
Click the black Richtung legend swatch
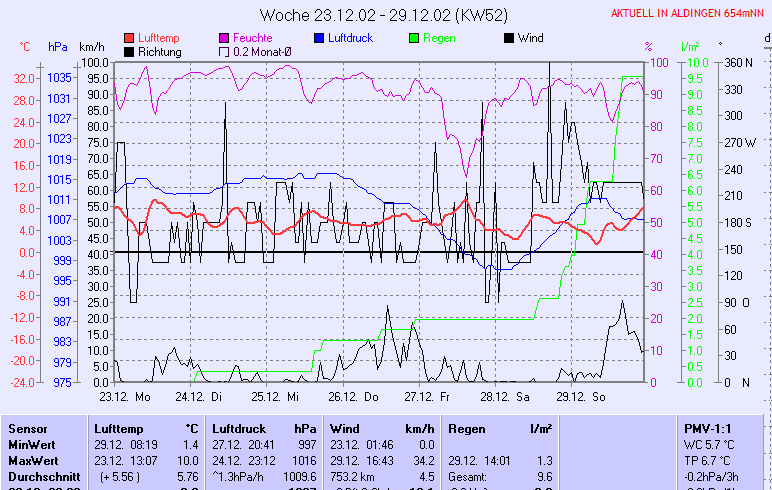[130, 52]
